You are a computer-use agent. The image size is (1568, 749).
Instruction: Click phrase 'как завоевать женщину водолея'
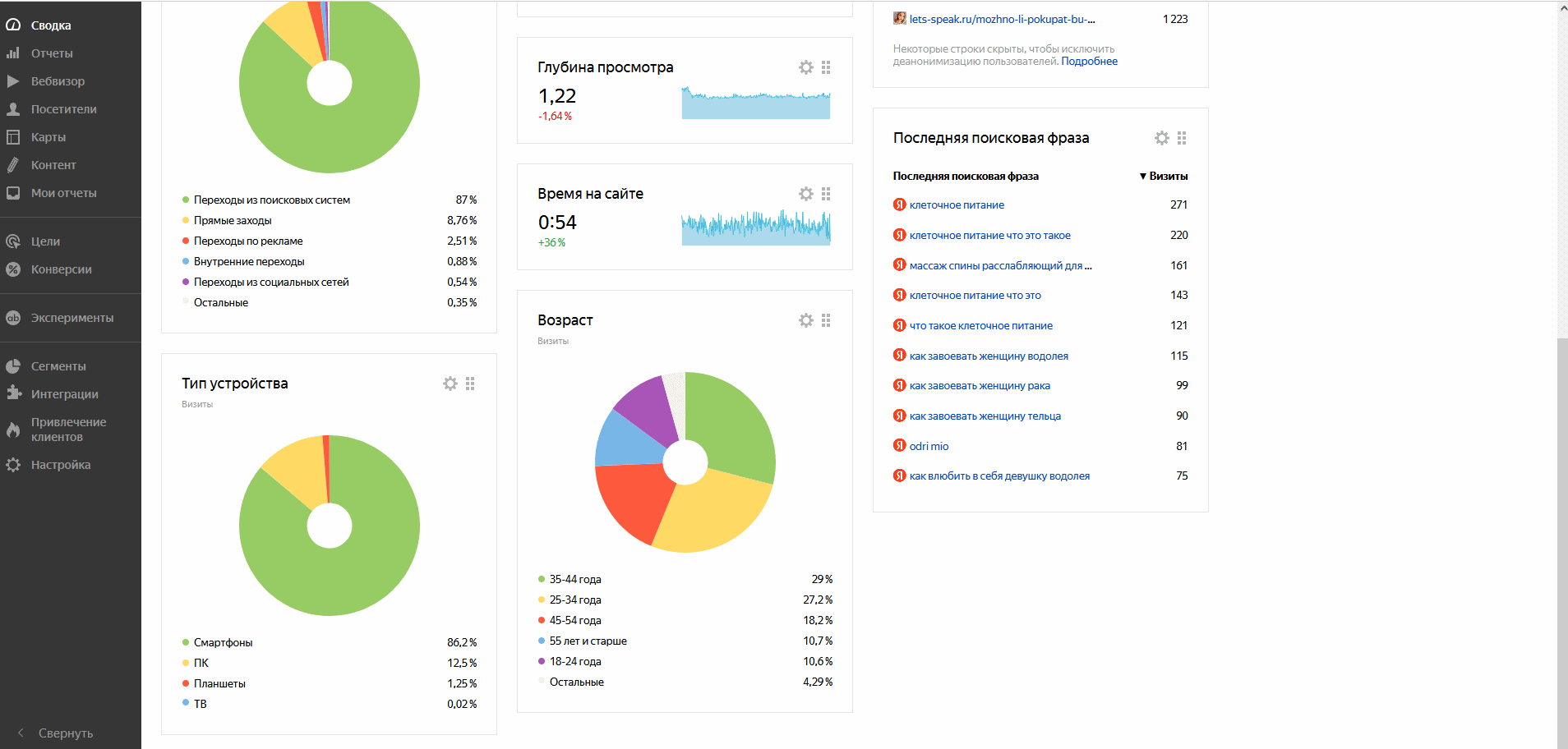989,356
